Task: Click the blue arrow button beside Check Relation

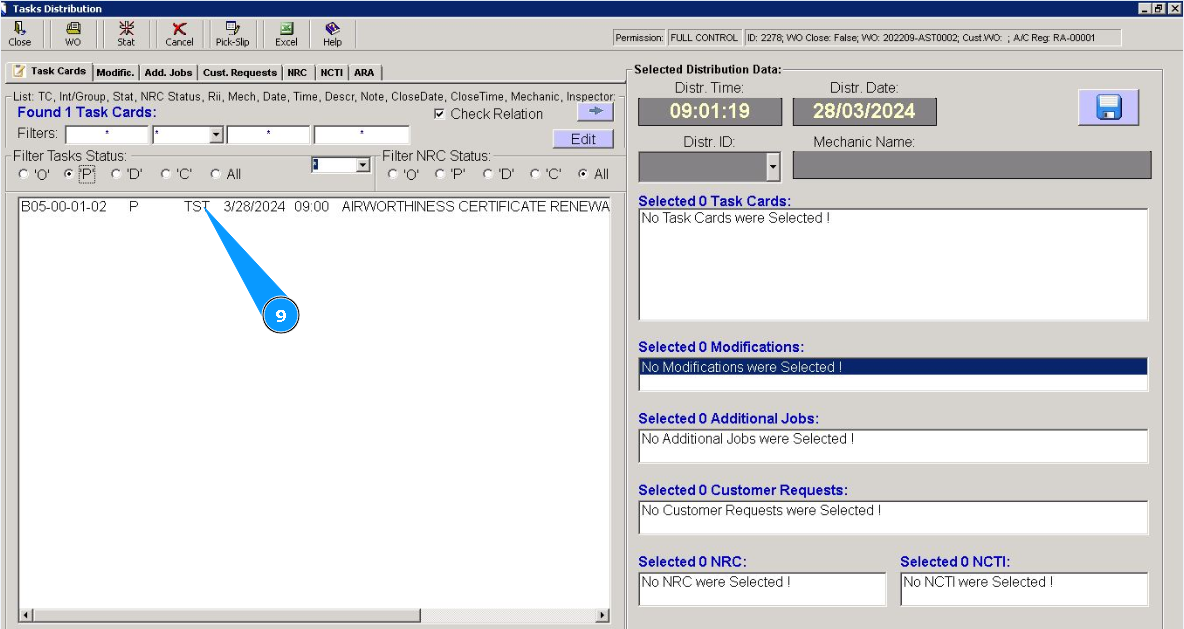Action: coord(595,111)
